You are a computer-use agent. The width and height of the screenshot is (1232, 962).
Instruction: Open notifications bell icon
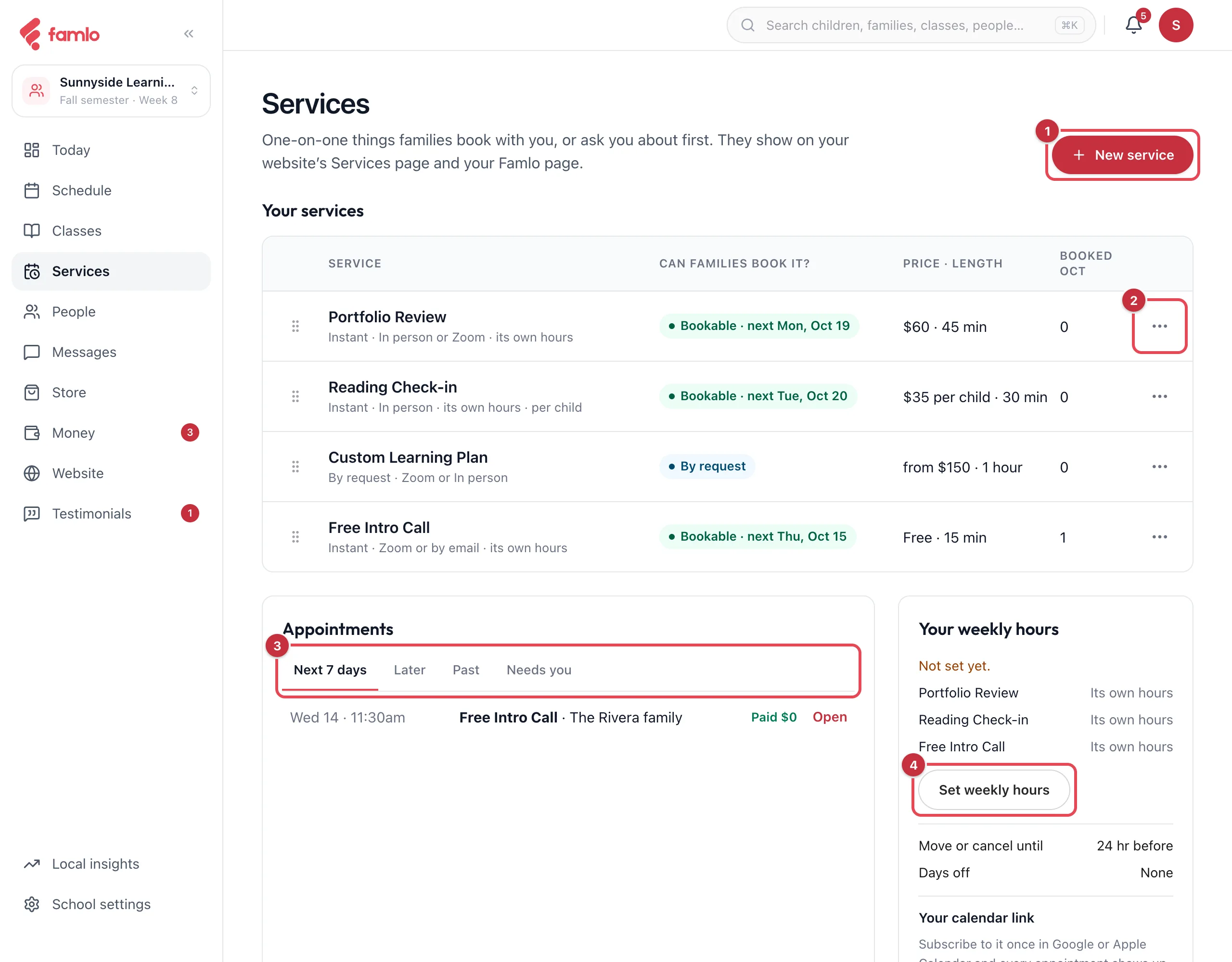(1133, 25)
